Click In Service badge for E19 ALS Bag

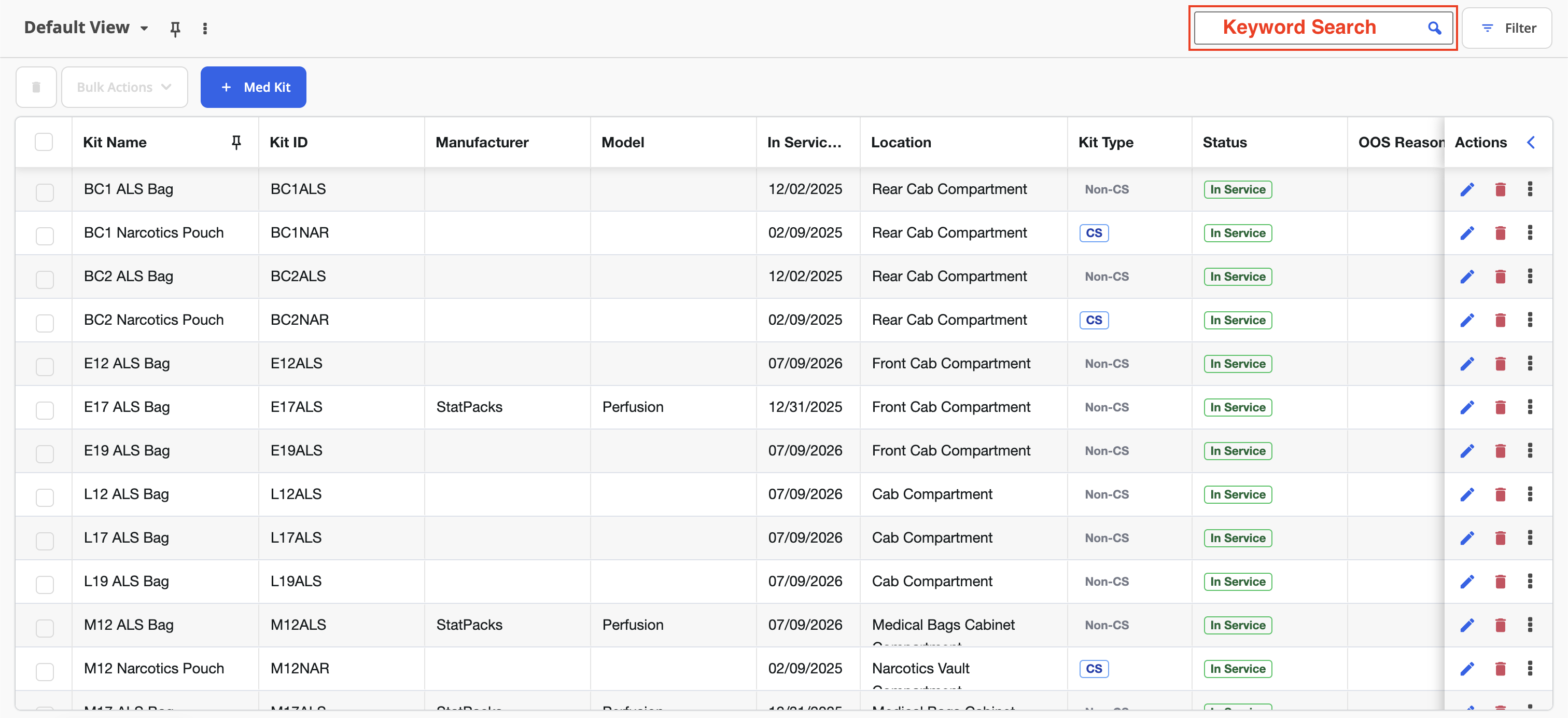(x=1238, y=451)
